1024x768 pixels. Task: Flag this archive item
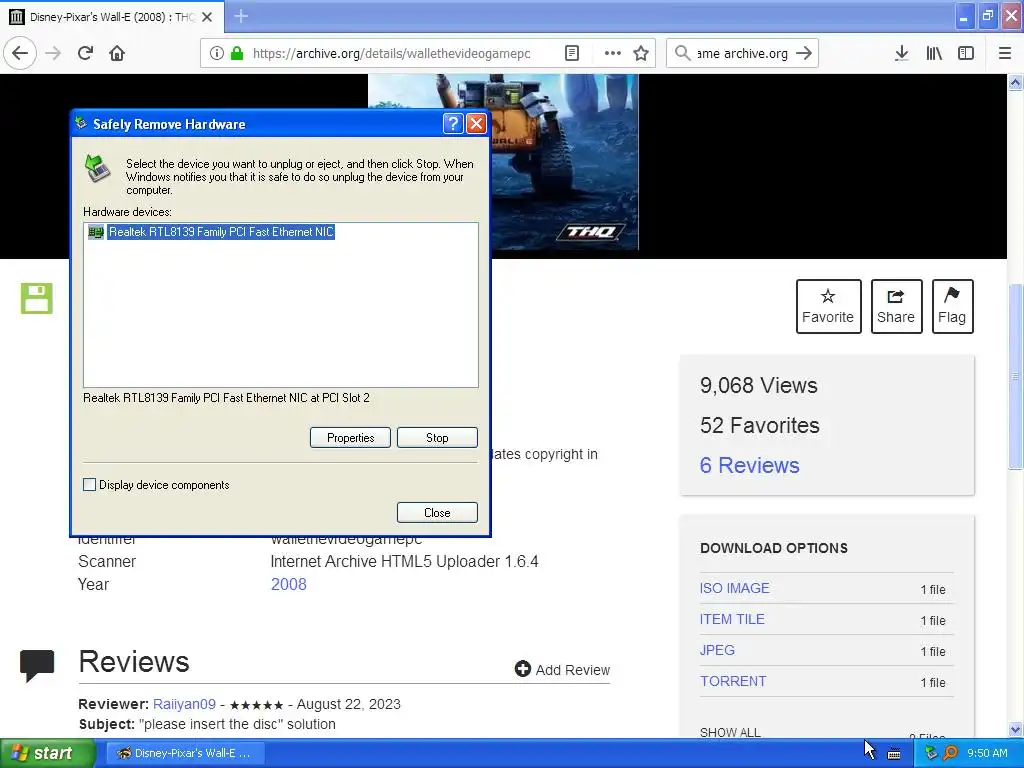point(952,306)
